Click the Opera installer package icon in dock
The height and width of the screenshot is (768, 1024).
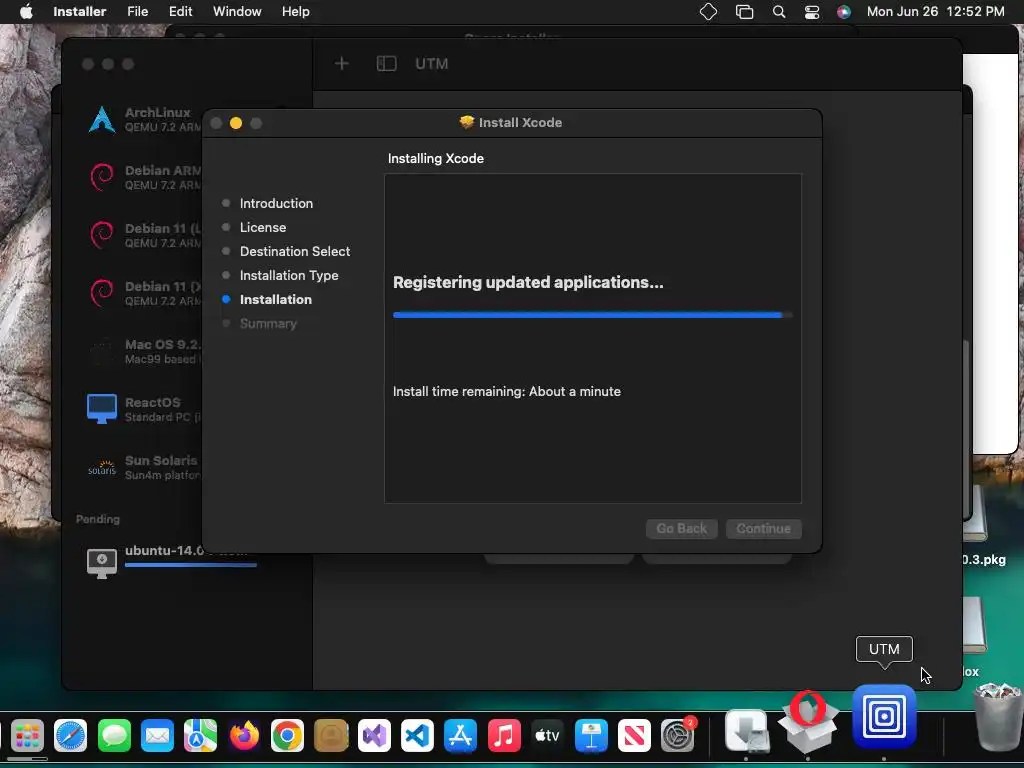808,723
